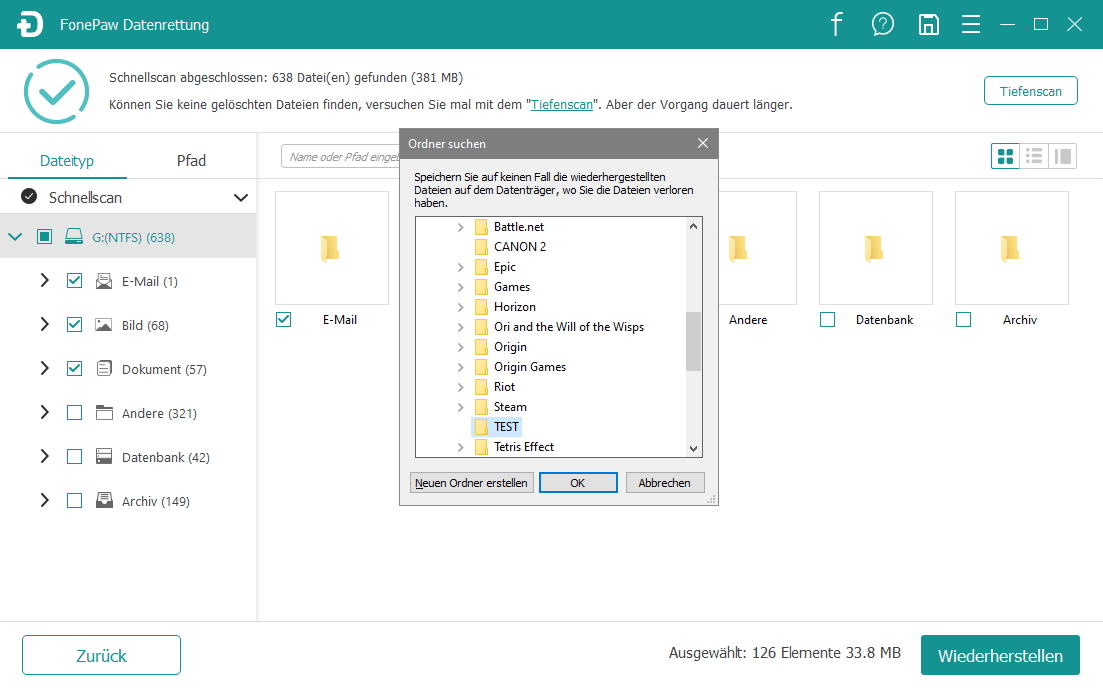Viewport: 1103px width, 692px height.
Task: Click the Zurück button
Action: [x=101, y=655]
